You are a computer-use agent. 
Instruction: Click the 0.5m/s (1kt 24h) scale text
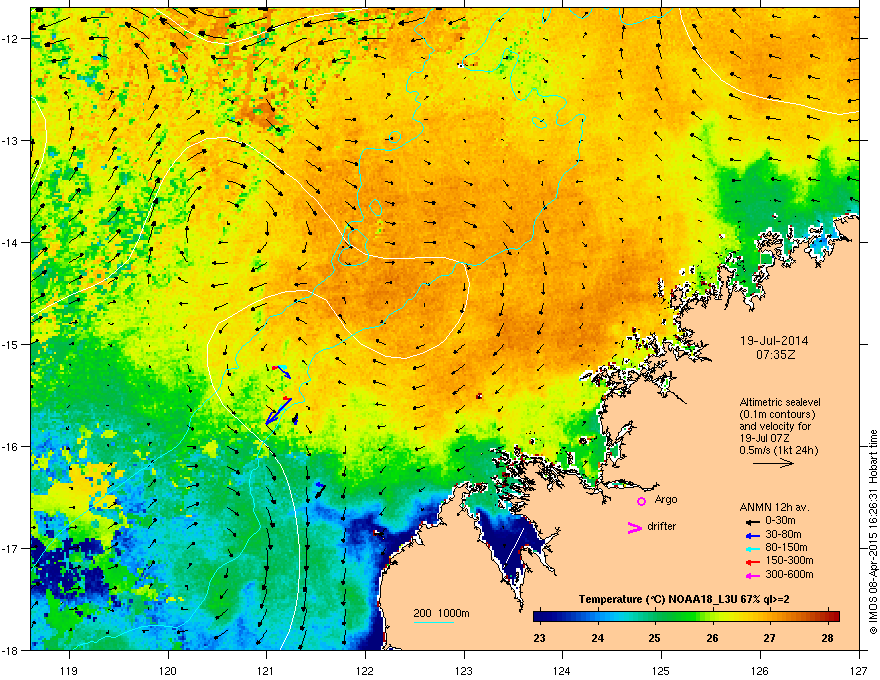pyautogui.click(x=778, y=450)
